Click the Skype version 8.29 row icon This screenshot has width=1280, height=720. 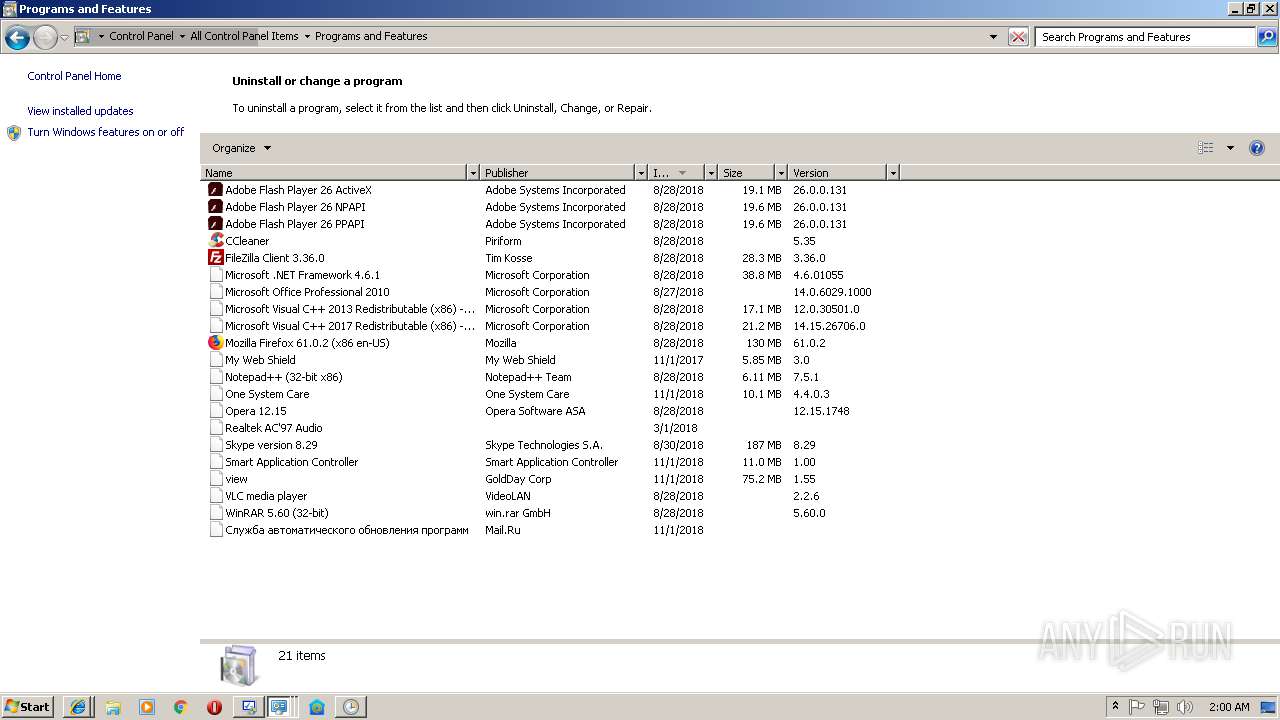coord(215,445)
